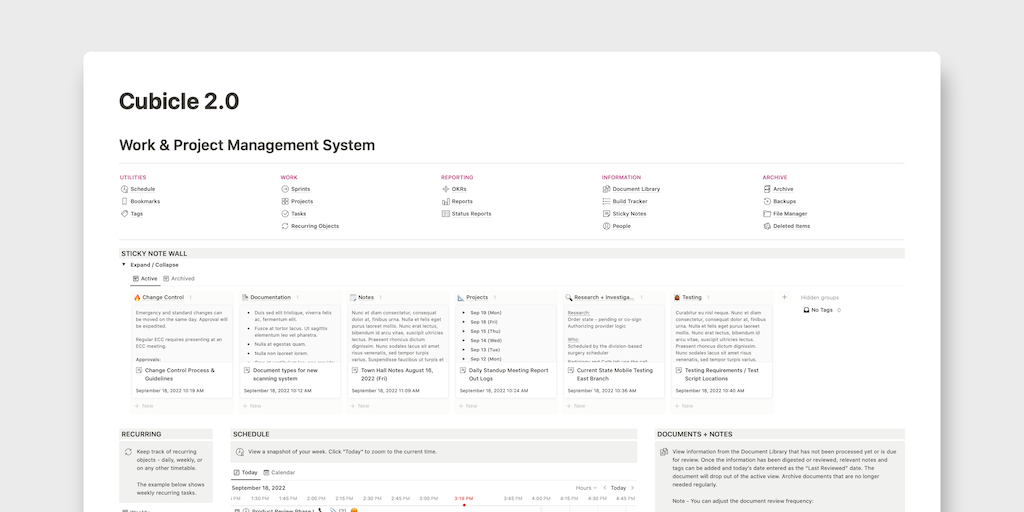Click the Deleted Items icon
The width and height of the screenshot is (1024, 512).
pyautogui.click(x=767, y=226)
